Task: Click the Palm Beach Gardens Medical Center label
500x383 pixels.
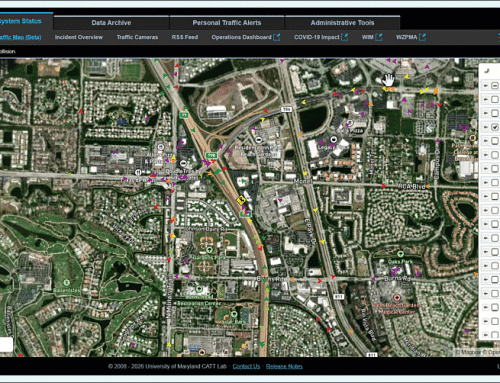Action: click(x=397, y=309)
